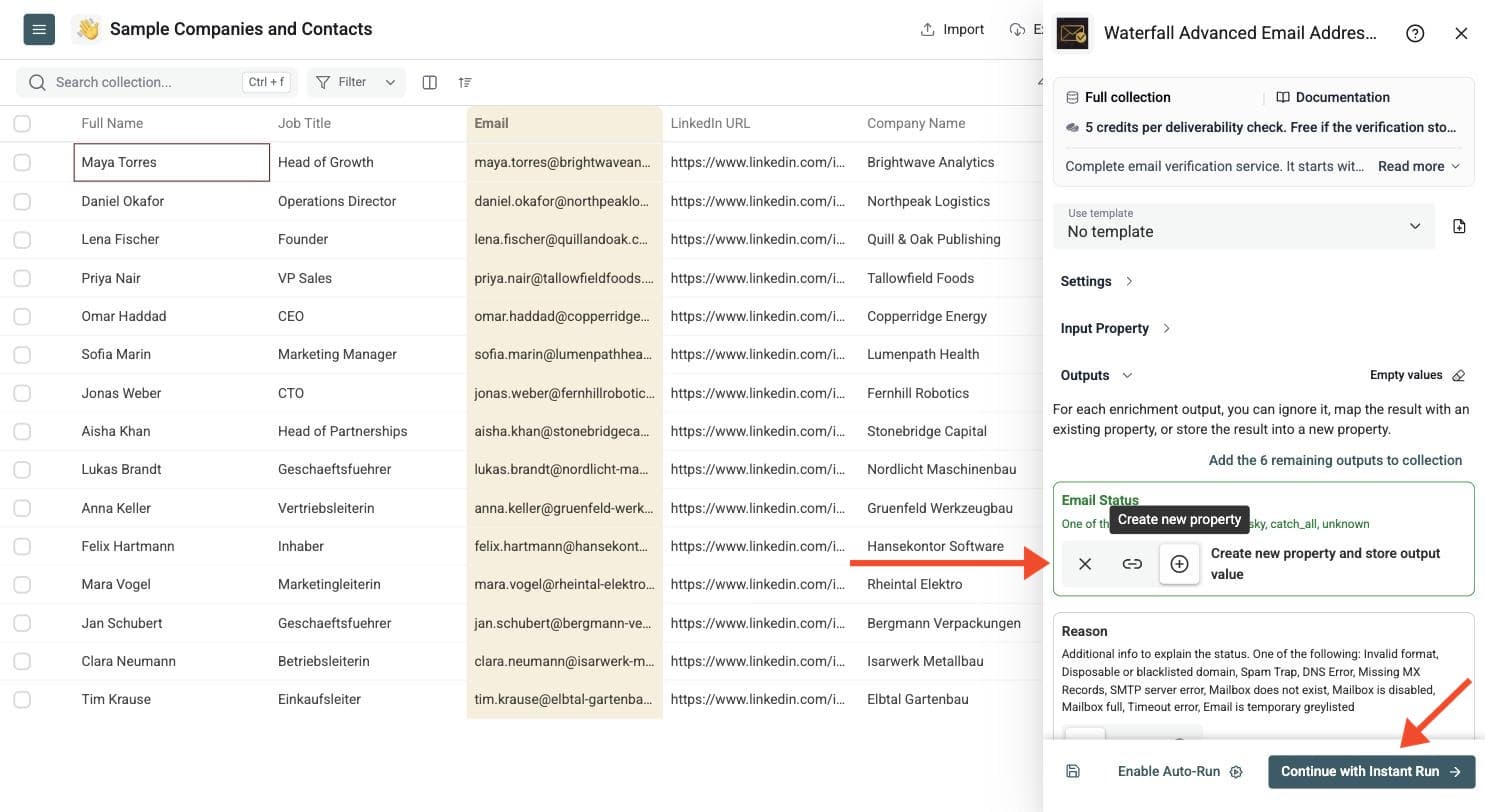Check the Tim Krause row checkbox
Image resolution: width=1485 pixels, height=812 pixels.
[22, 699]
